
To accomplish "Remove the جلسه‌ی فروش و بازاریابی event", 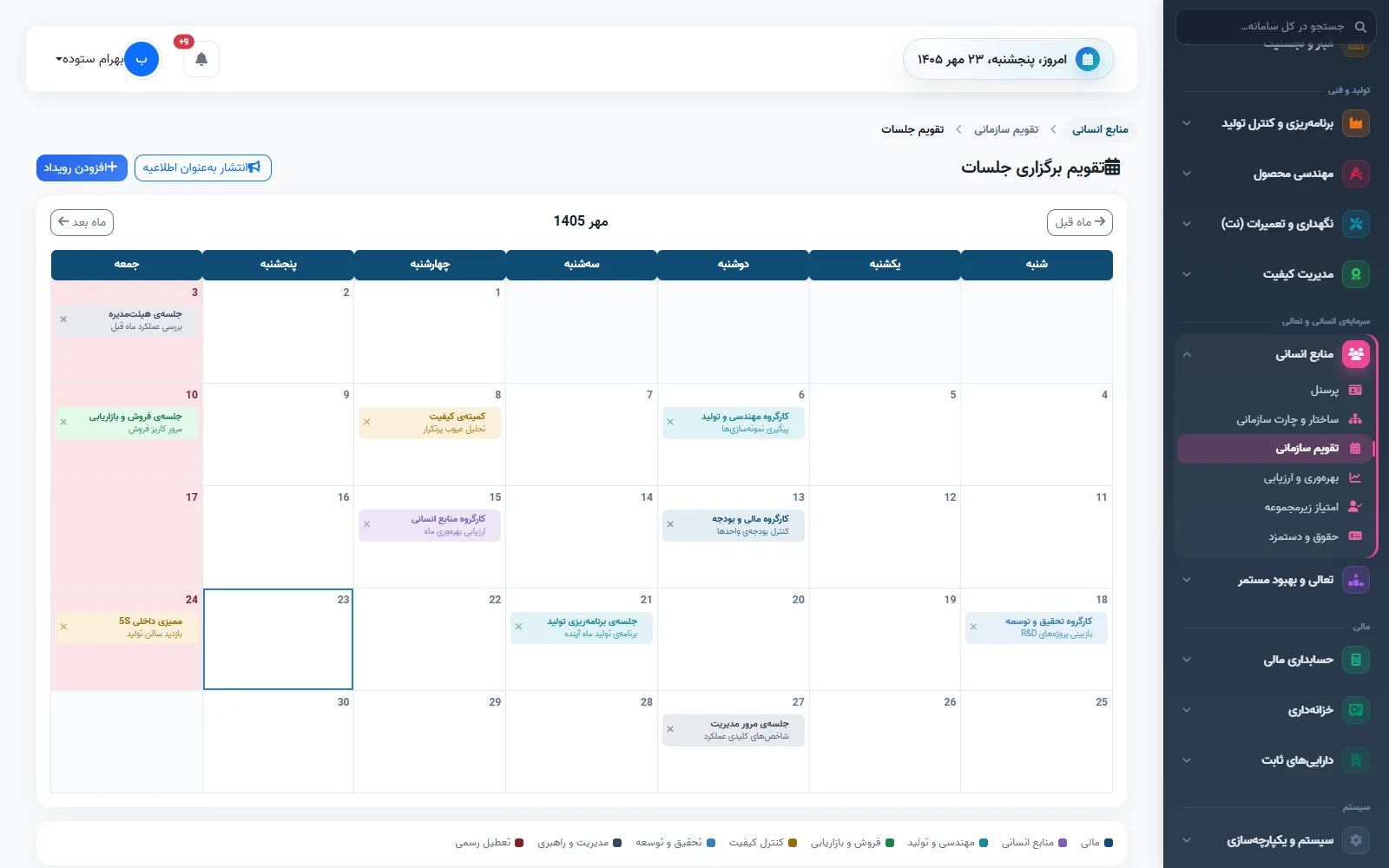I will click(63, 422).
